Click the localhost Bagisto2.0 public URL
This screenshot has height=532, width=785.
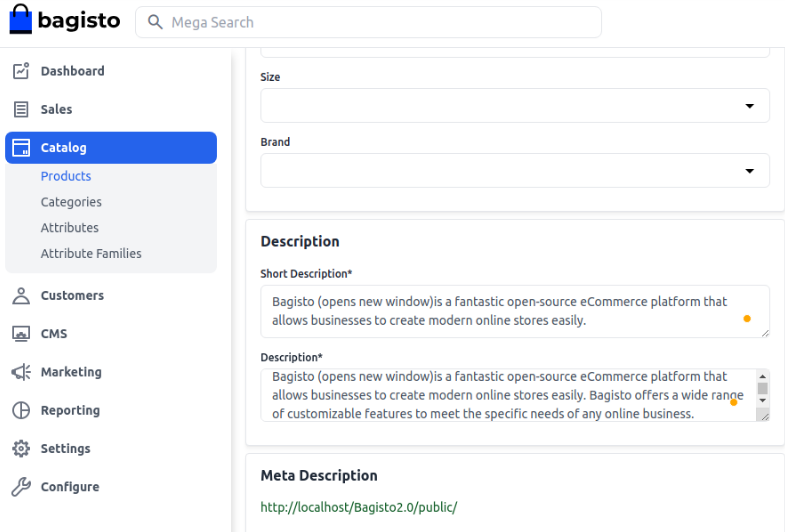pyautogui.click(x=358, y=507)
